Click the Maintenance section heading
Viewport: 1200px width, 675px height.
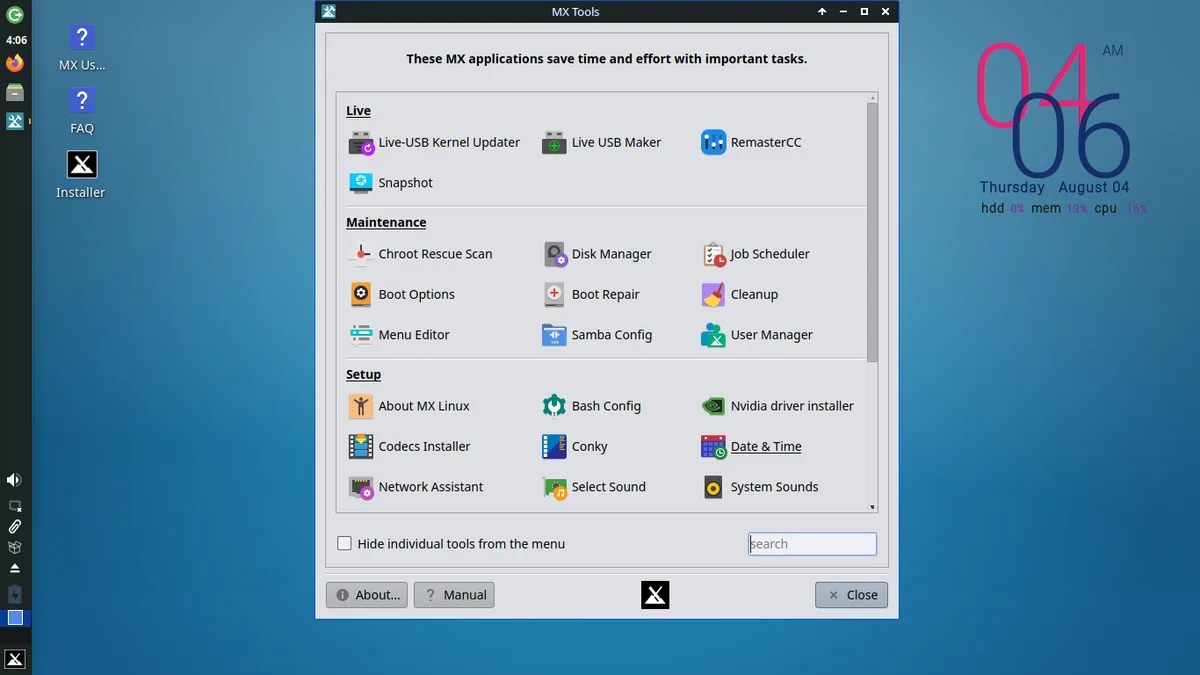click(x=386, y=222)
